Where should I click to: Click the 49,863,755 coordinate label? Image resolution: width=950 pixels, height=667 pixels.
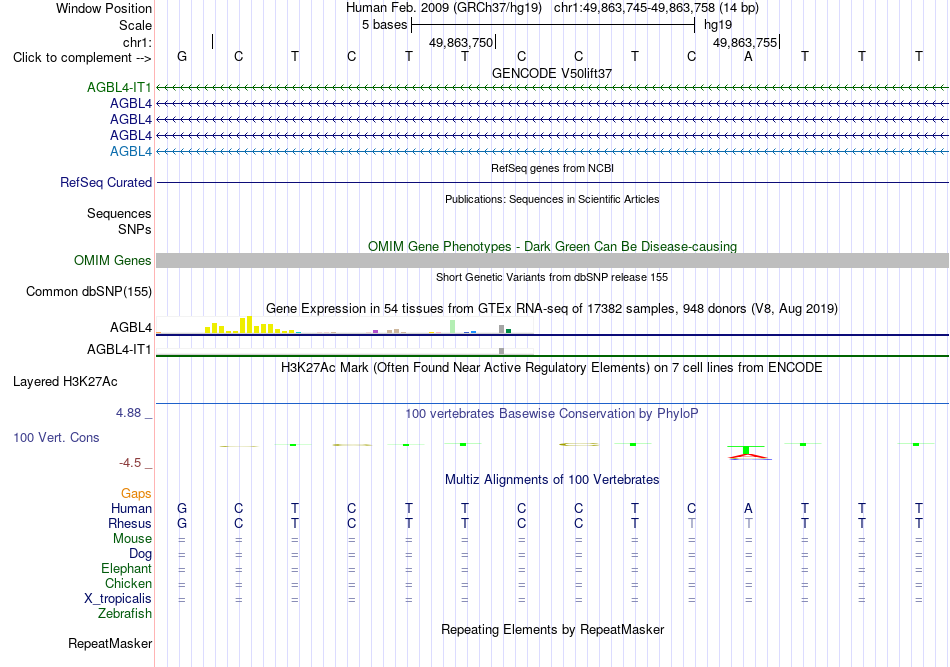[x=745, y=42]
